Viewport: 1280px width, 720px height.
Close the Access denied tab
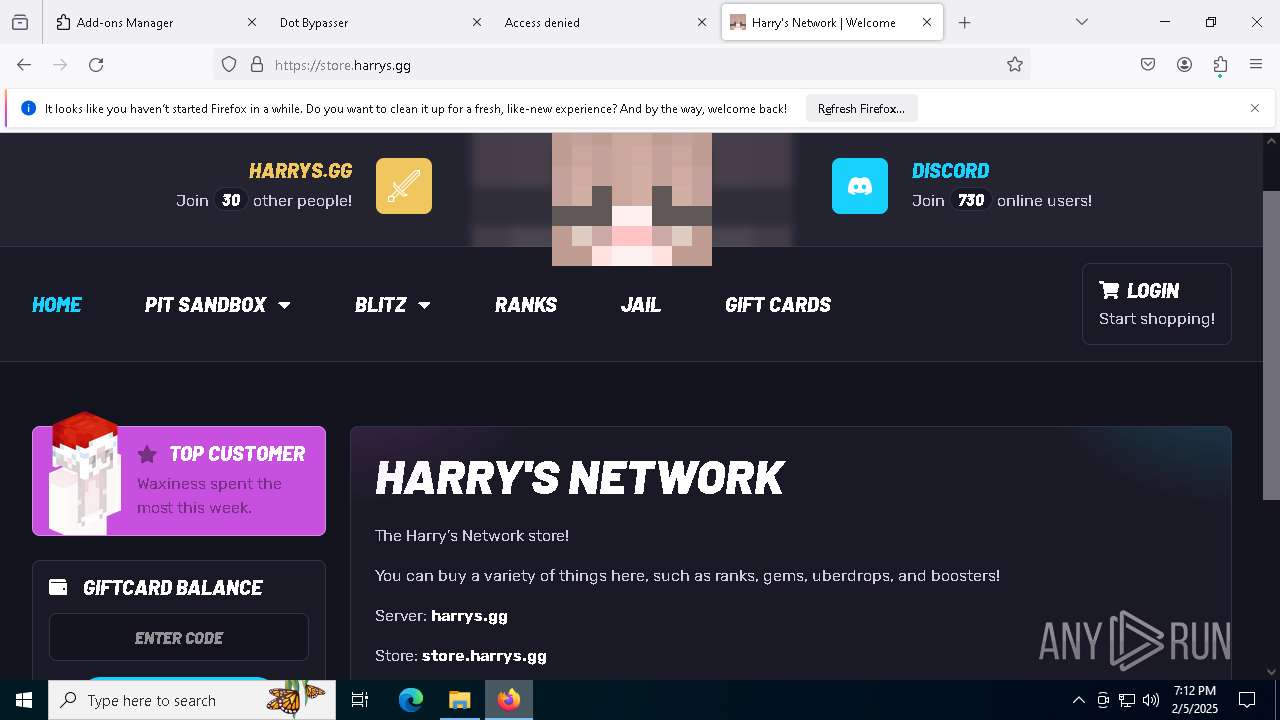click(x=702, y=22)
